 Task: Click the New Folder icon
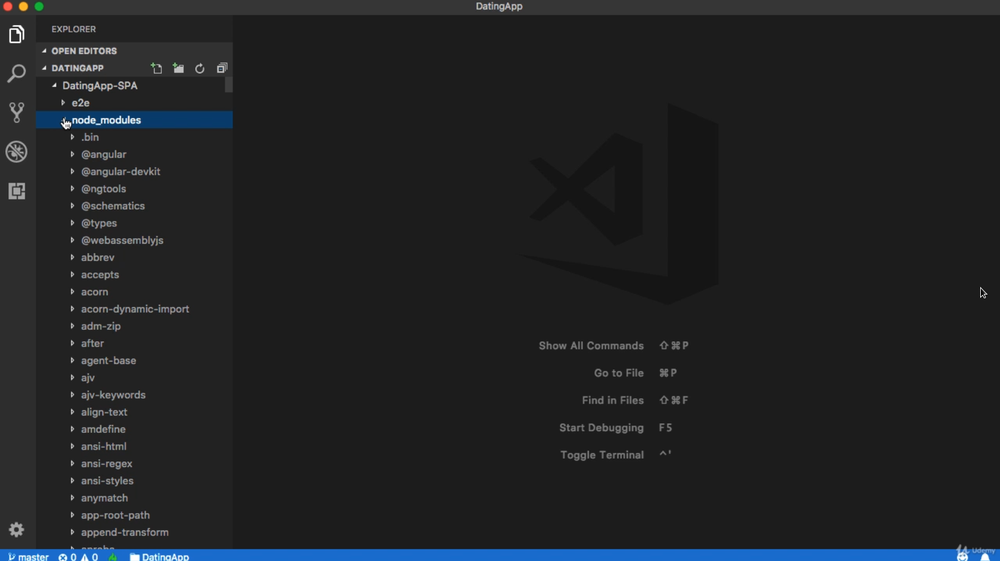[x=179, y=68]
